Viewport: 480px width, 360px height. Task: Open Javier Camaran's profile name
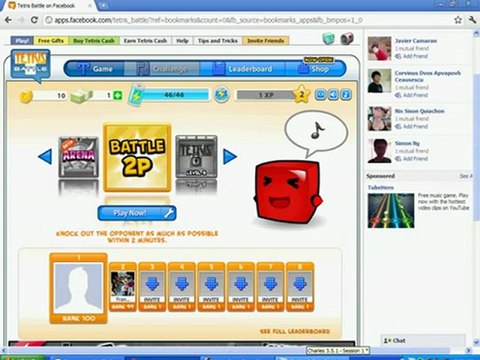pos(416,41)
